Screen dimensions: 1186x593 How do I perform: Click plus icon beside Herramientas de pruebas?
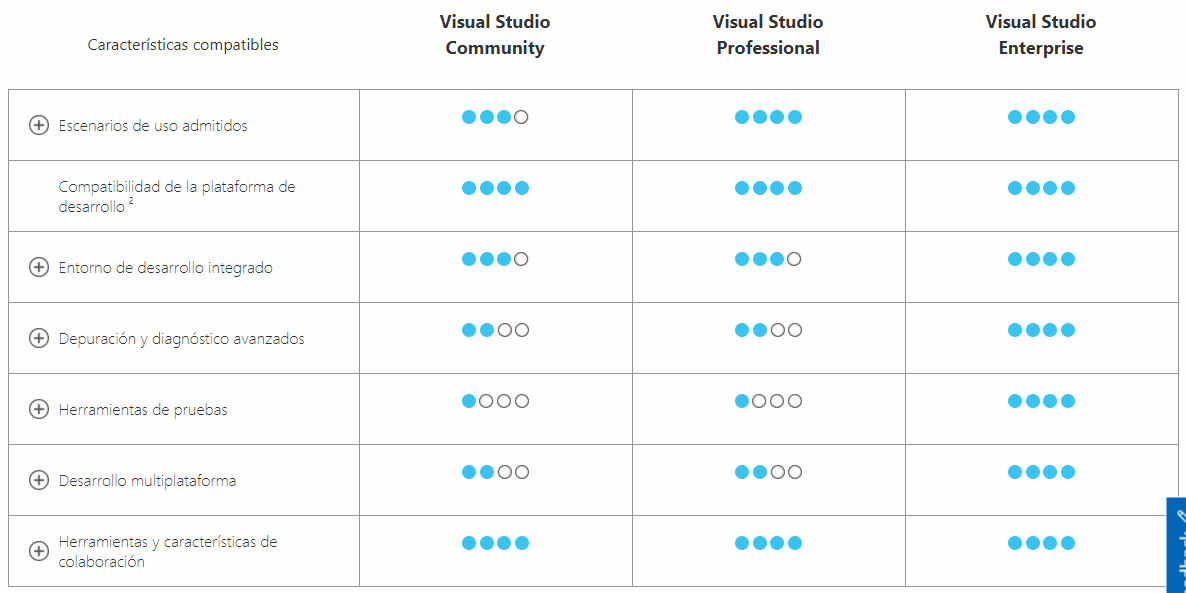point(39,409)
